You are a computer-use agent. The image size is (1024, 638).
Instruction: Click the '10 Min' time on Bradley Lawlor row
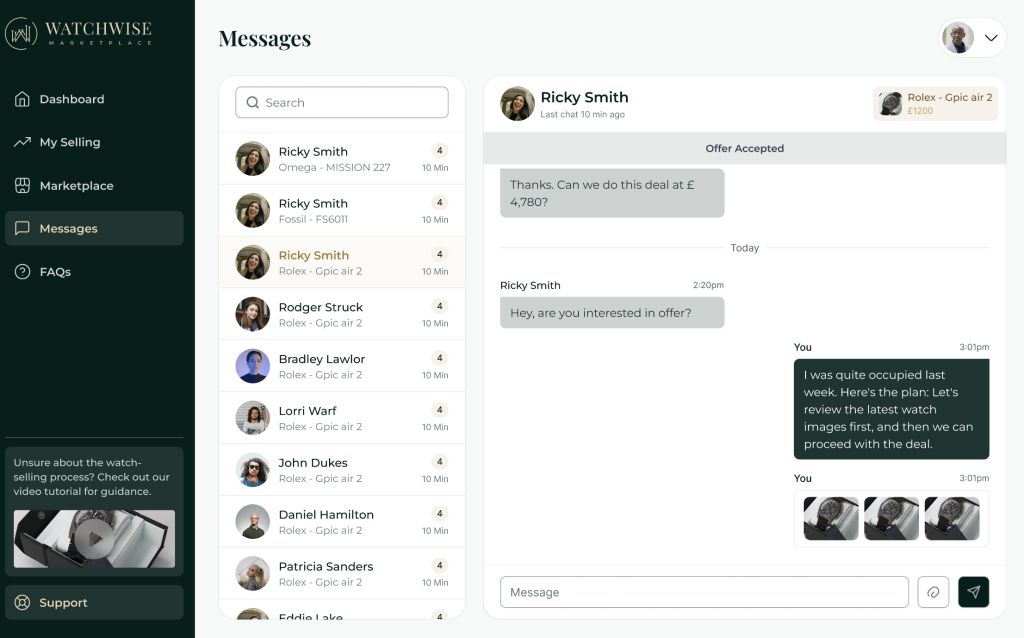point(435,375)
